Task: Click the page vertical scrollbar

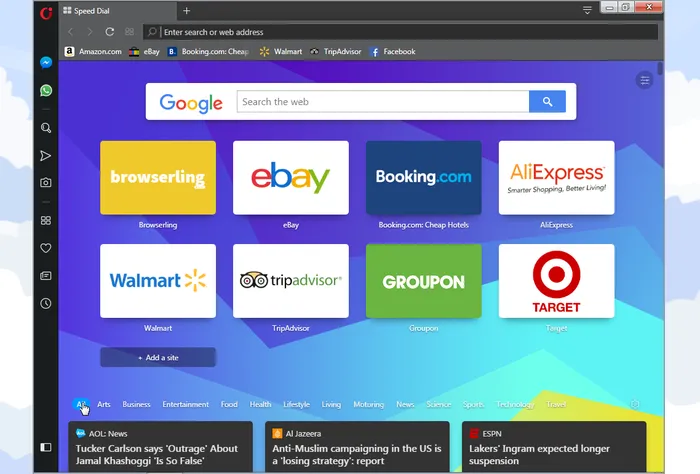Action: point(660,69)
